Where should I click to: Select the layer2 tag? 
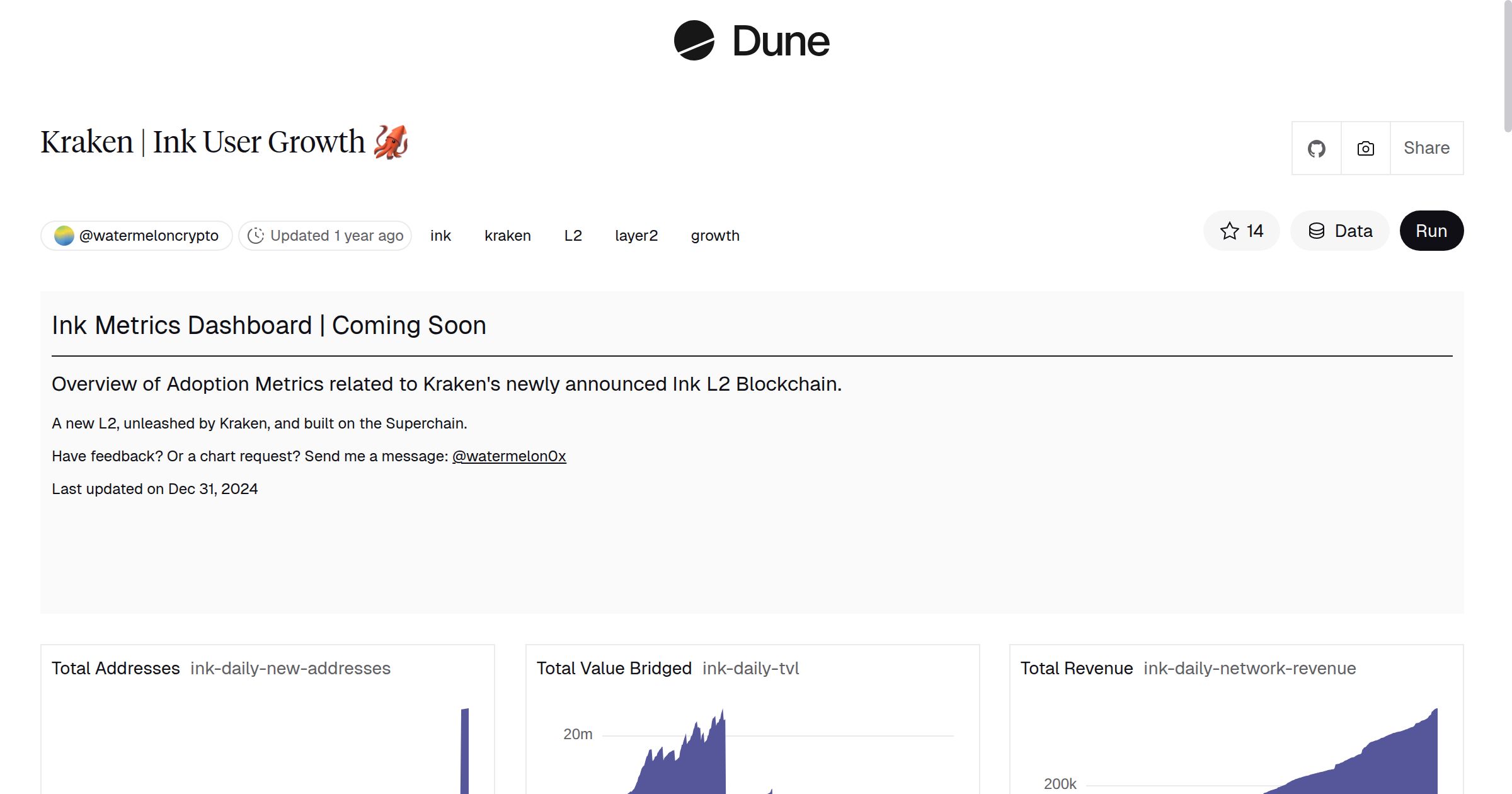636,236
